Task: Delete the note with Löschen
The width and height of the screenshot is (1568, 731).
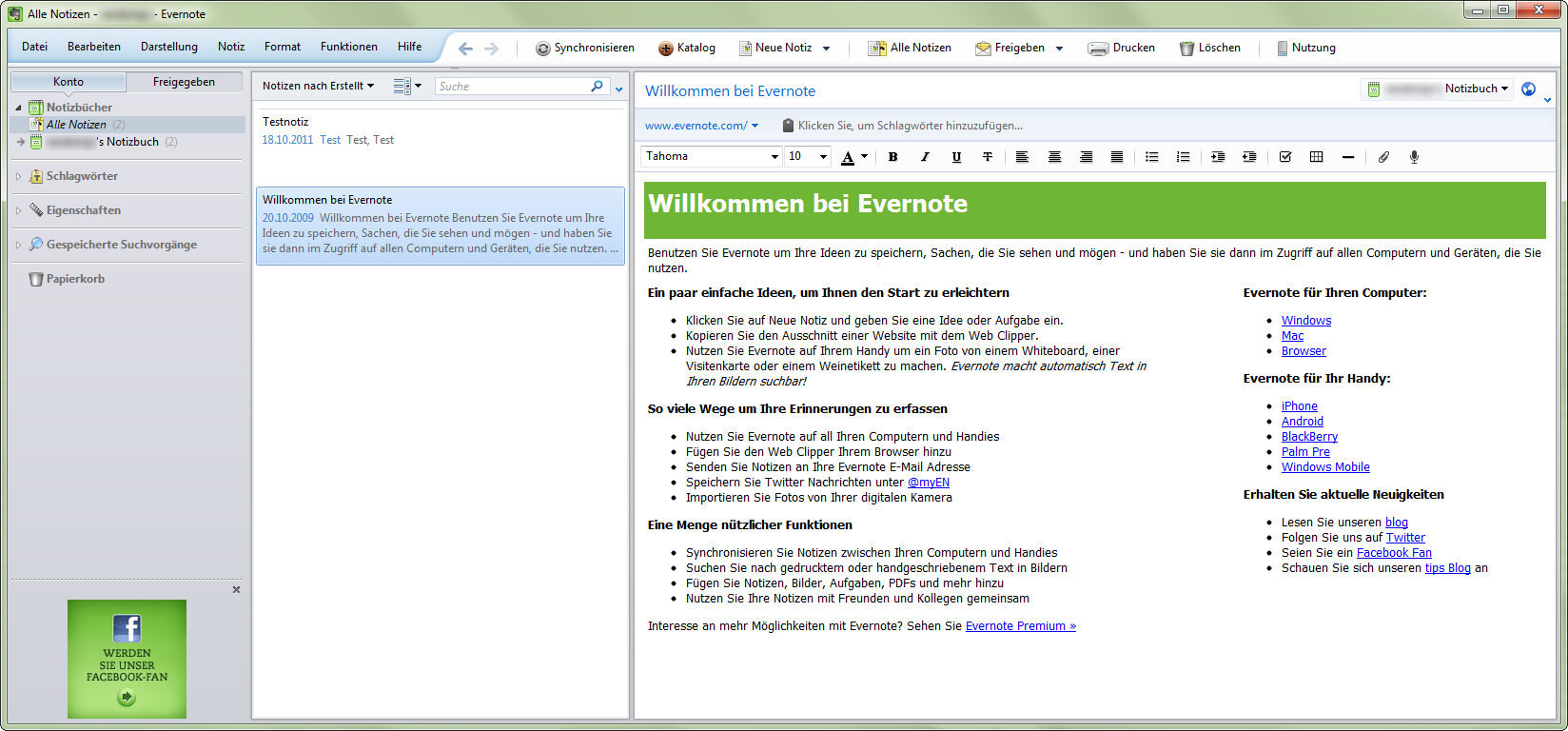Action: pos(1209,48)
